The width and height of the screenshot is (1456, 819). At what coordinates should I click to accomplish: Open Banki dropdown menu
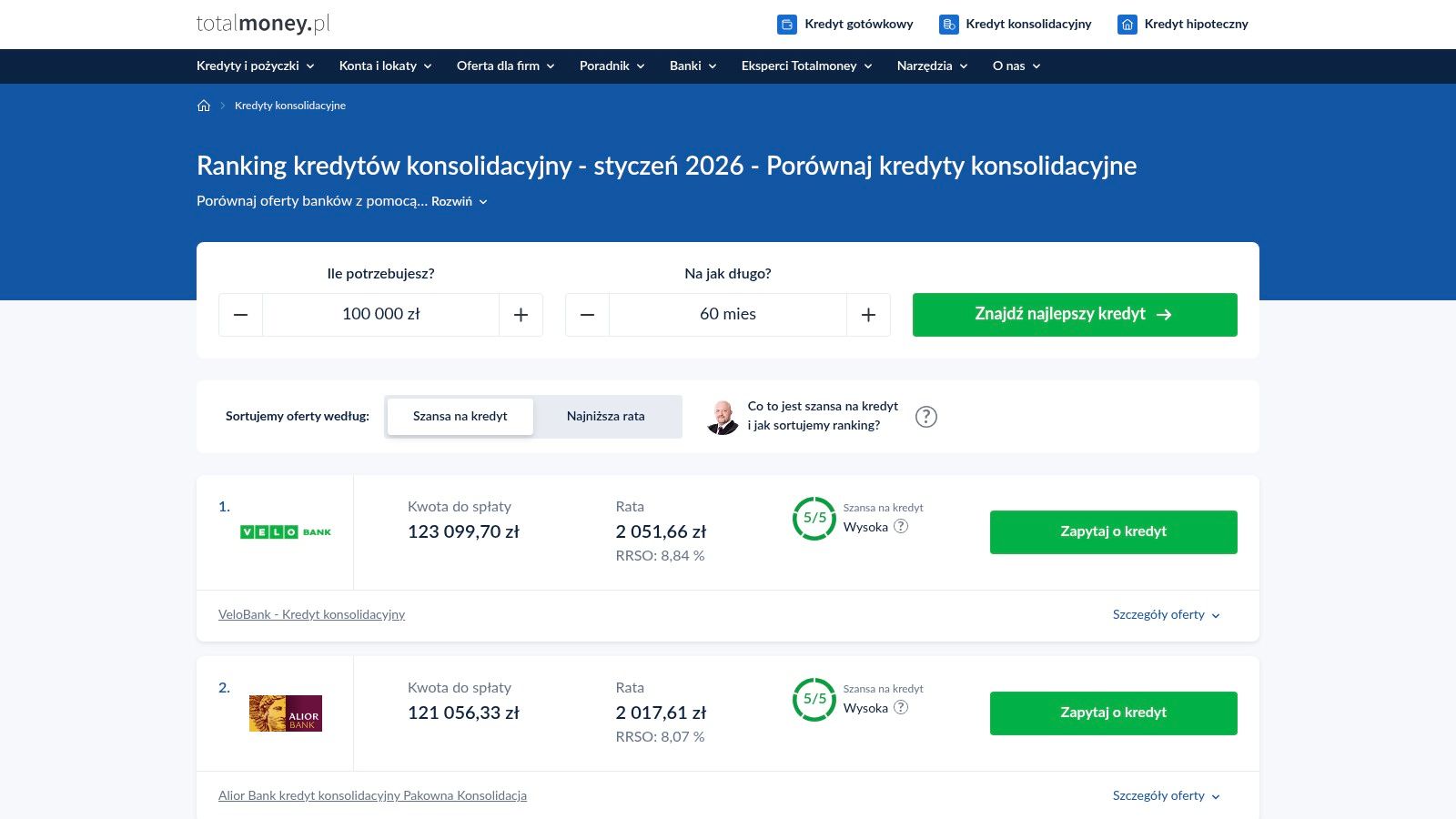click(x=693, y=66)
